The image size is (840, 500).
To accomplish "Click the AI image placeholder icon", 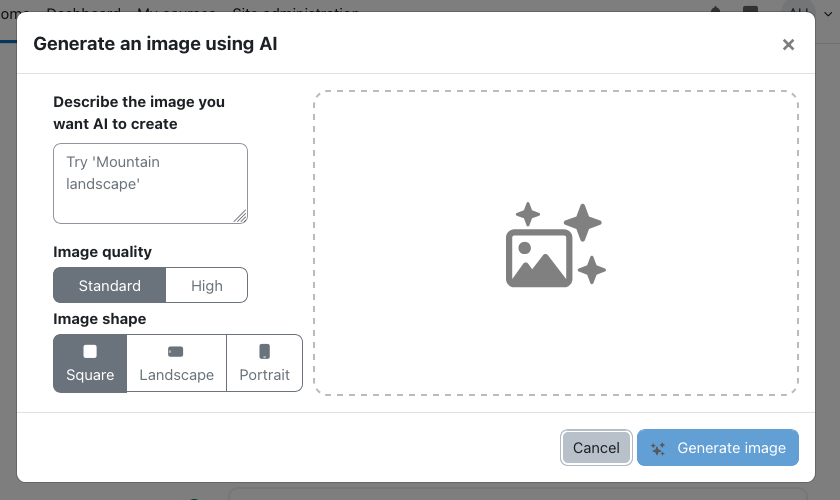I will click(x=556, y=245).
